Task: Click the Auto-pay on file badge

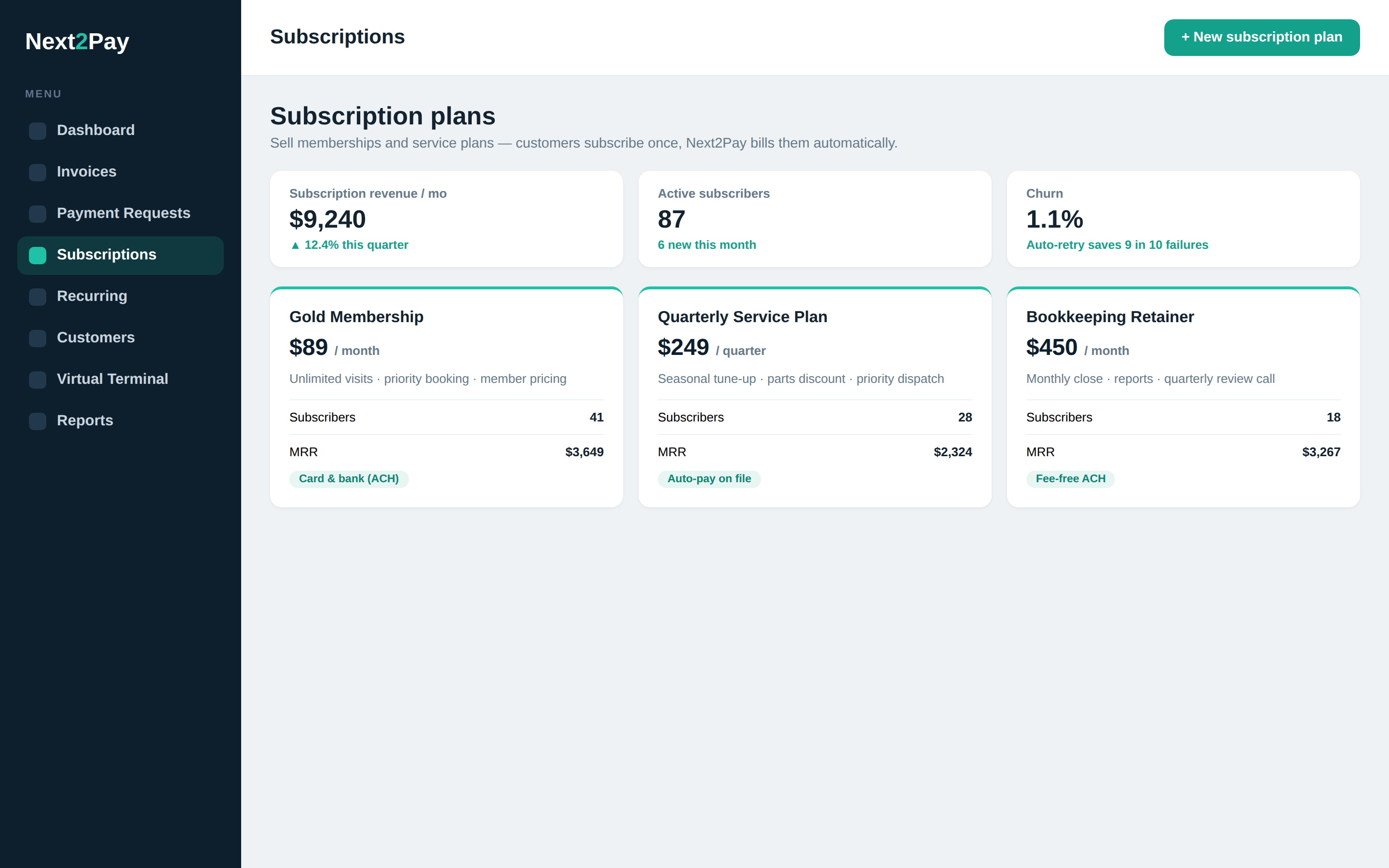Action: point(709,479)
